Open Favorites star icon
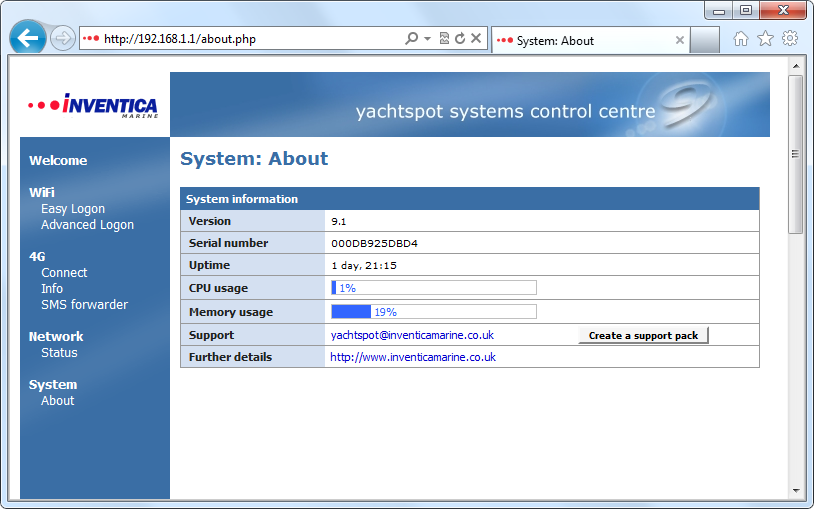Image resolution: width=814 pixels, height=509 pixels. (x=765, y=38)
